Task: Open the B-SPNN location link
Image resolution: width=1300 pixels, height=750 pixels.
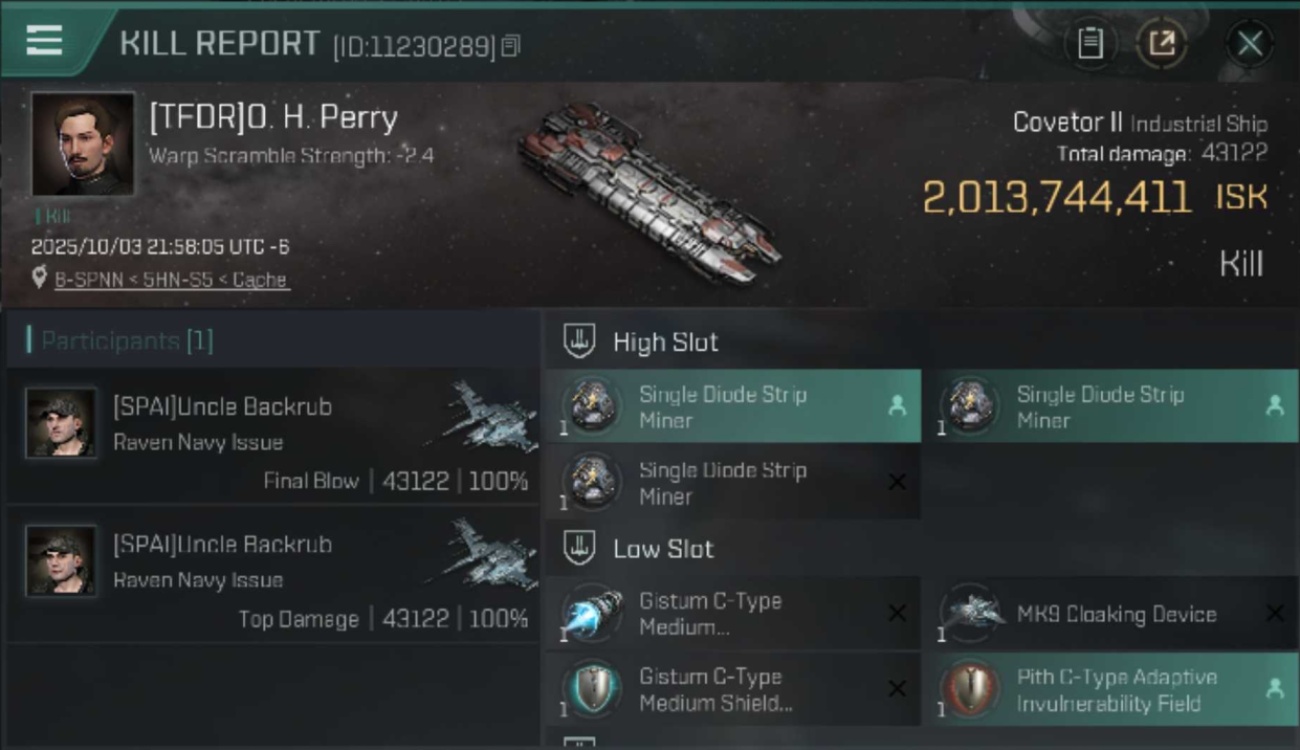Action: tap(171, 280)
